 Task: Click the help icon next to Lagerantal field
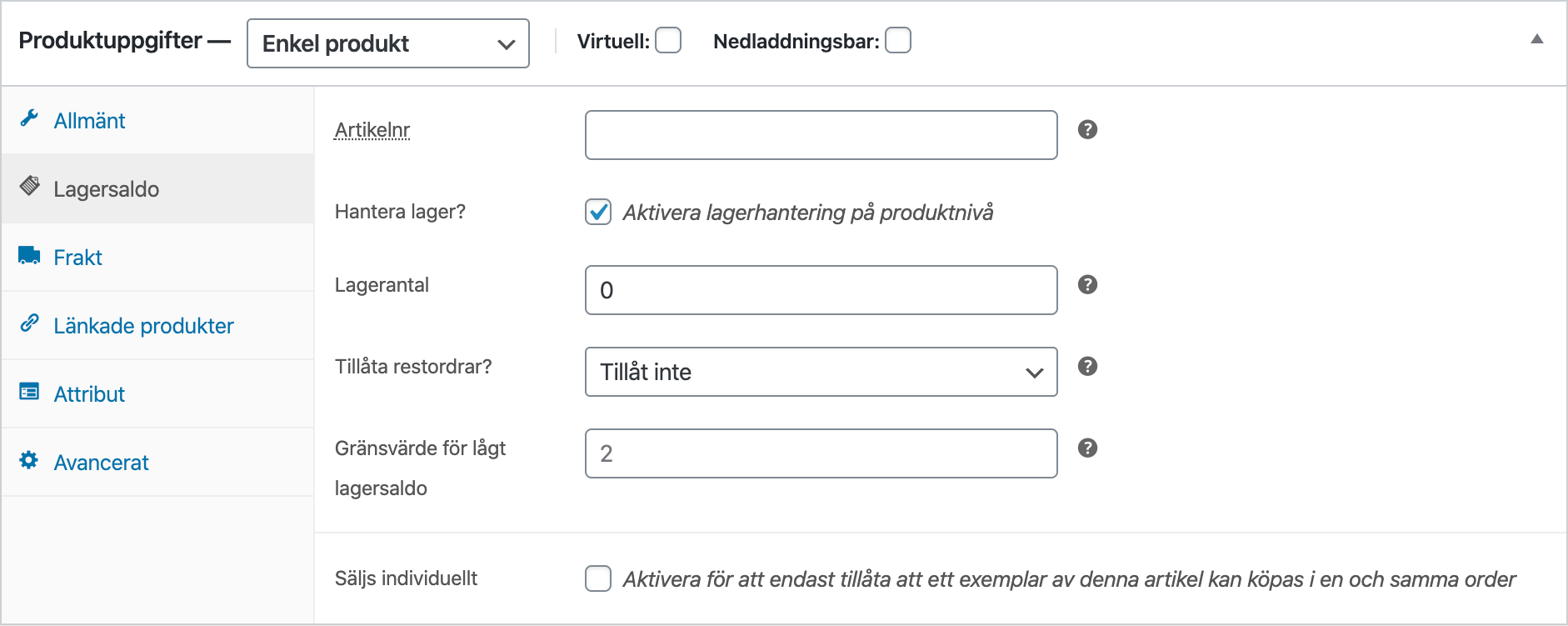pos(1087,285)
